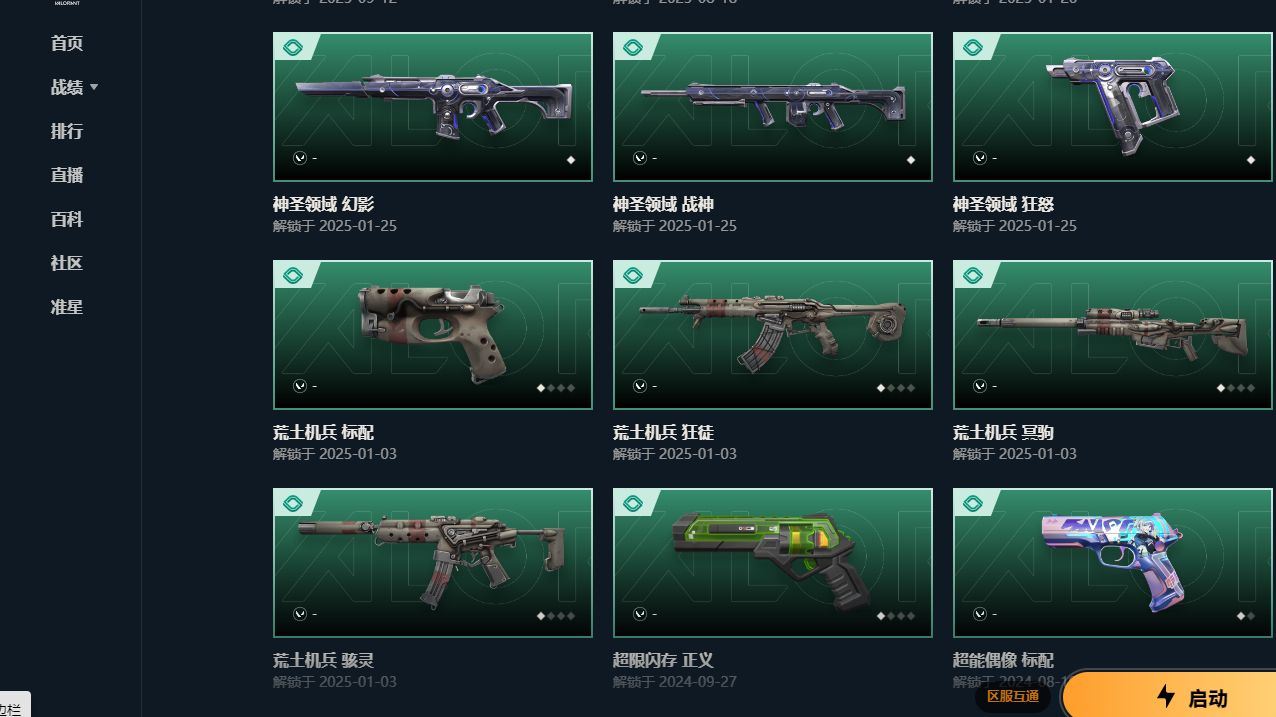This screenshot has width=1276, height=717.
Task: Click the lightning icon on the 启动 button
Action: [x=1166, y=697]
